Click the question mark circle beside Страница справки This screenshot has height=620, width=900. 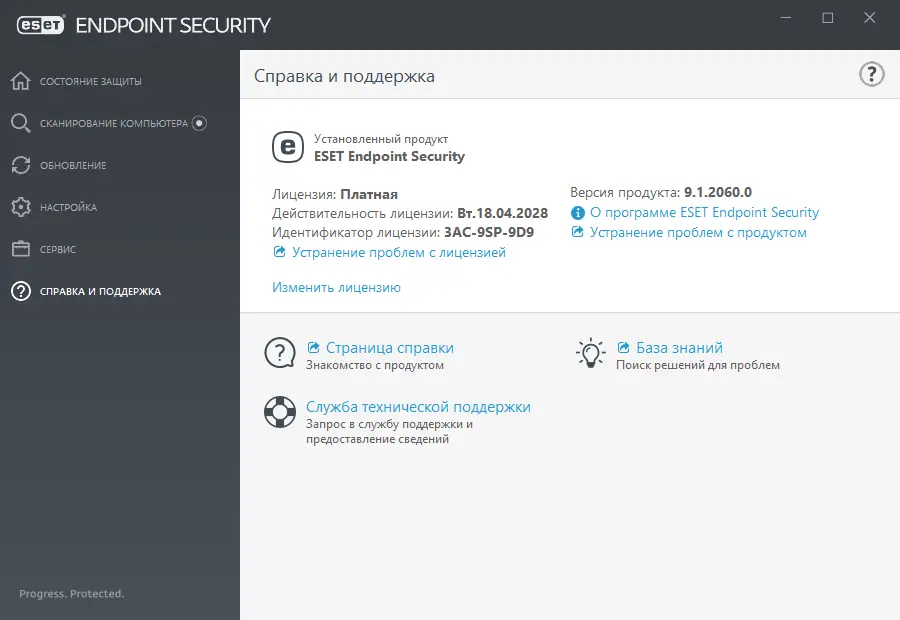coord(279,353)
